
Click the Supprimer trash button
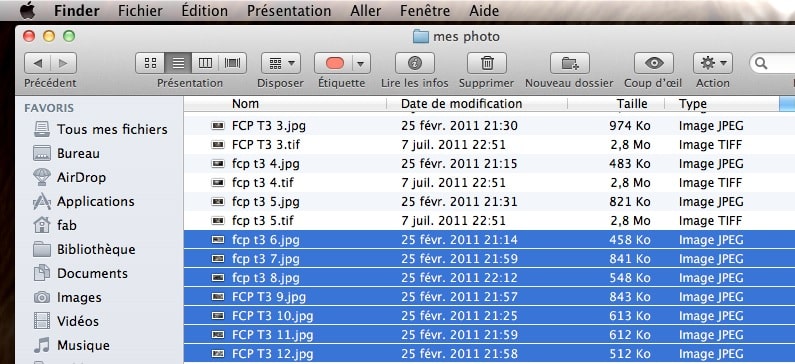click(x=487, y=63)
